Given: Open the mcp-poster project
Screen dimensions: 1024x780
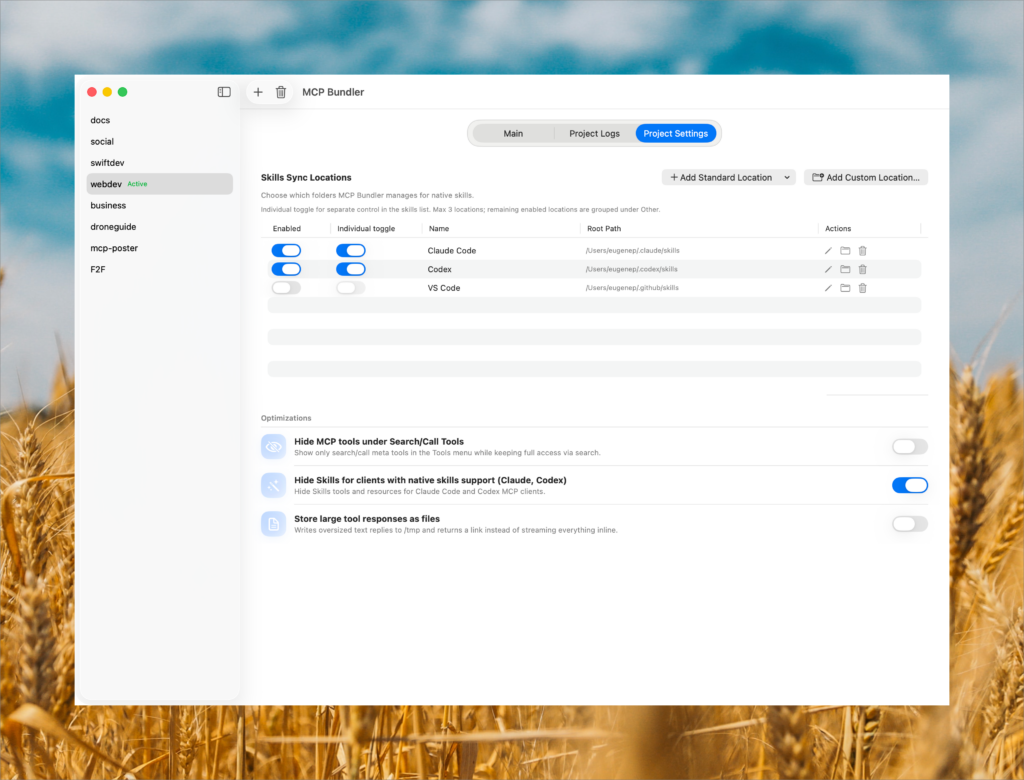Looking at the screenshot, I should pyautogui.click(x=114, y=248).
